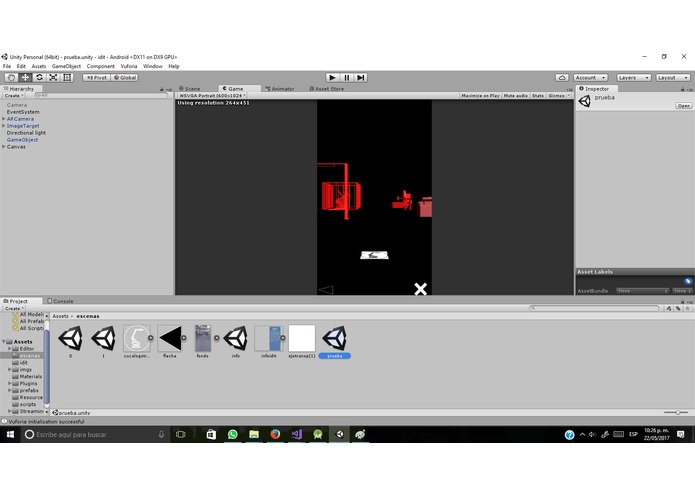Open Visual Studio from taskbar

(297, 435)
